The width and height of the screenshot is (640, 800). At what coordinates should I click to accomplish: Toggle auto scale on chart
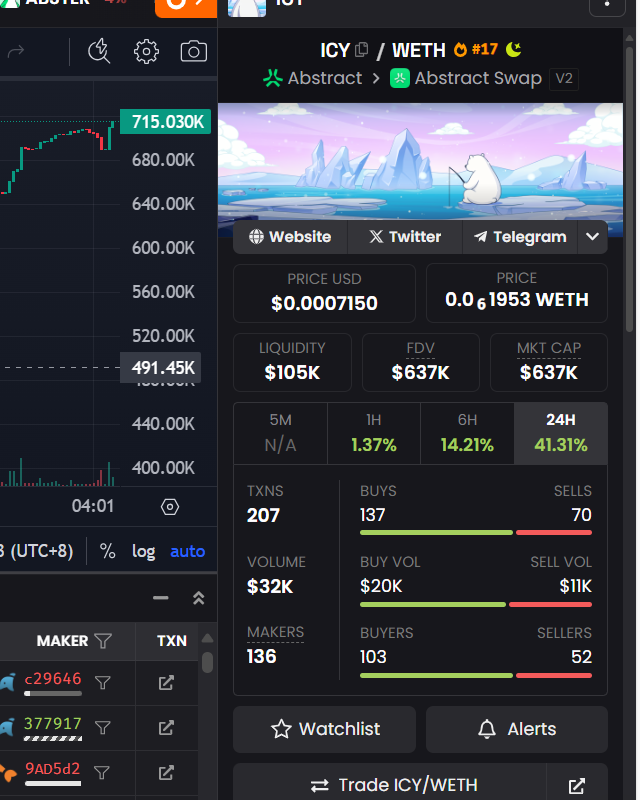click(187, 552)
